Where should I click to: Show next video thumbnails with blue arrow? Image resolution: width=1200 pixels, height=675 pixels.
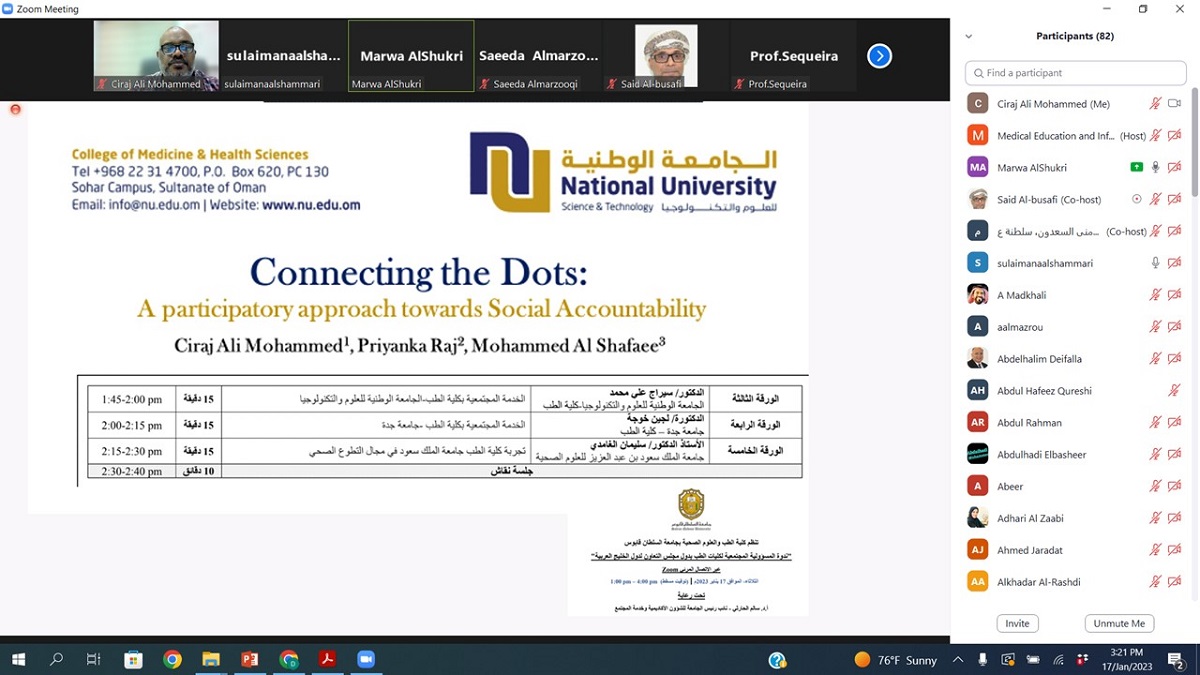[x=879, y=56]
